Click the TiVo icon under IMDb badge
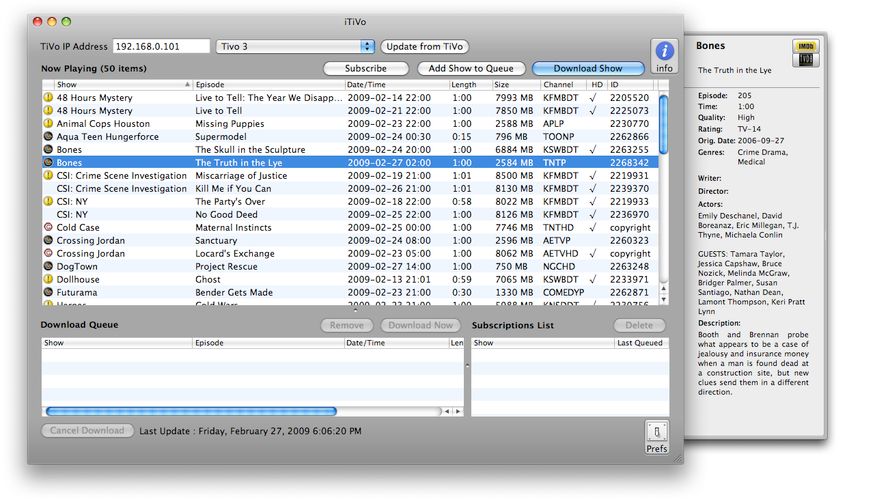888x500 pixels. tap(805, 59)
